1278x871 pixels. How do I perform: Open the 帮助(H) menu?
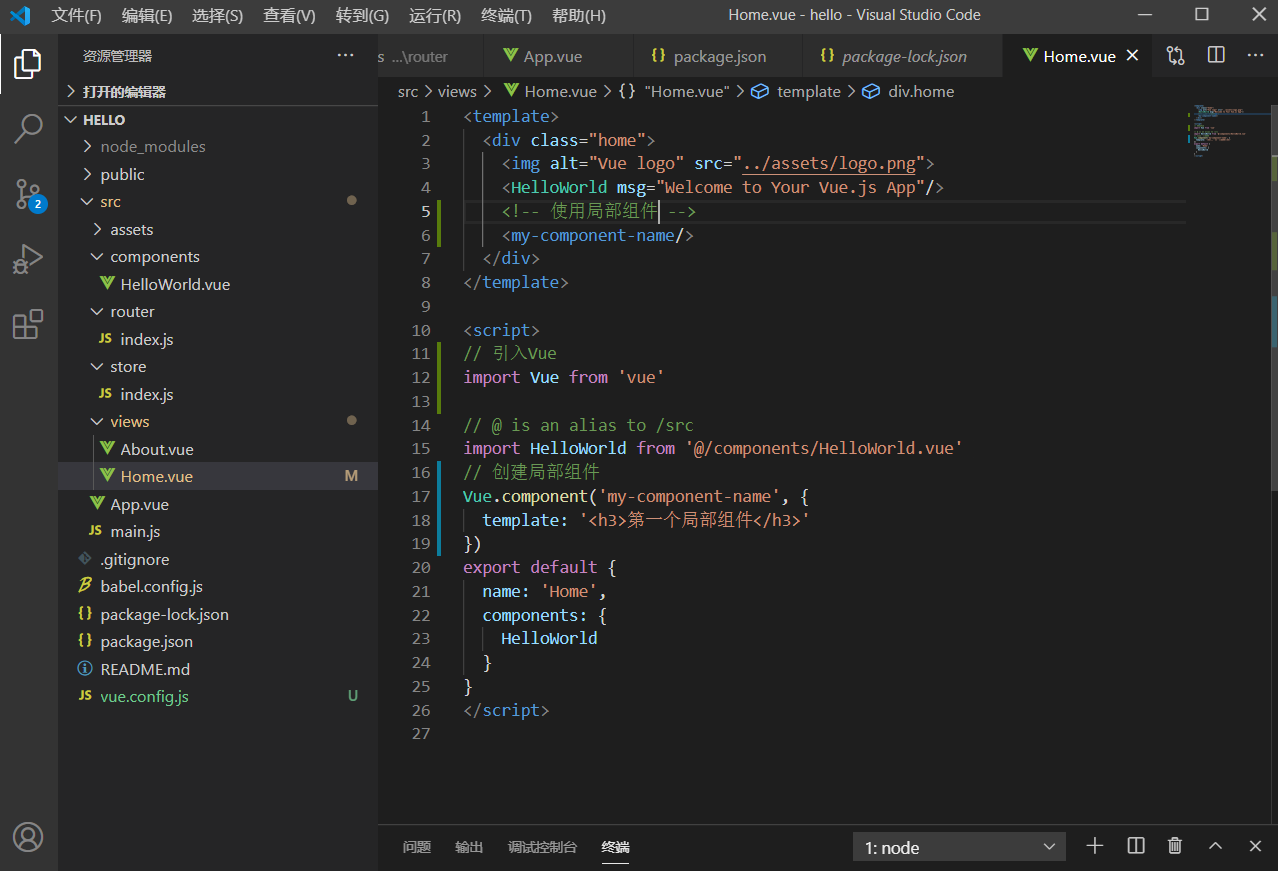579,15
